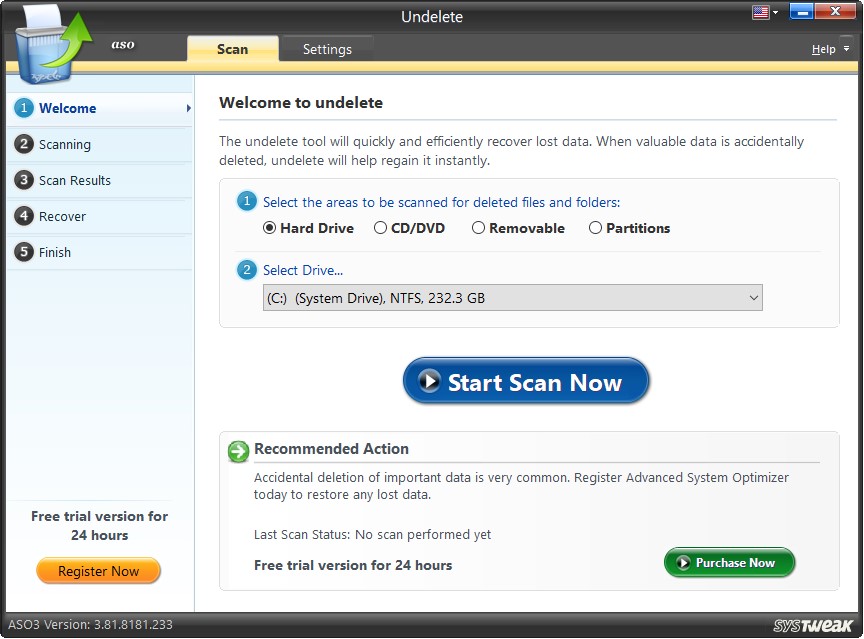864x639 pixels.
Task: Click the Scanning step 2 icon
Action: pos(22,144)
